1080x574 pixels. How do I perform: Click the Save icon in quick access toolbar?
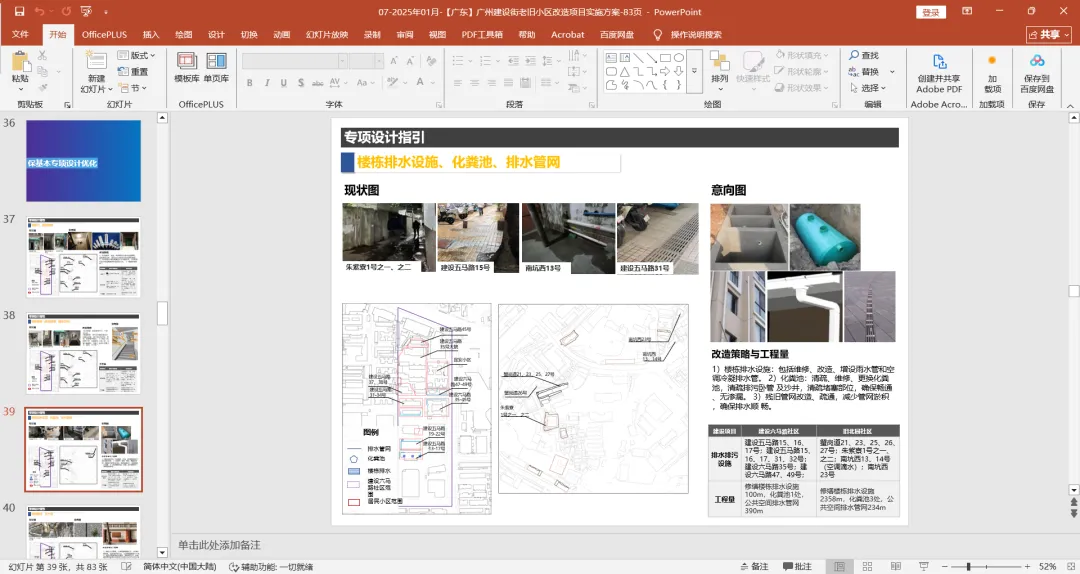tap(19, 11)
